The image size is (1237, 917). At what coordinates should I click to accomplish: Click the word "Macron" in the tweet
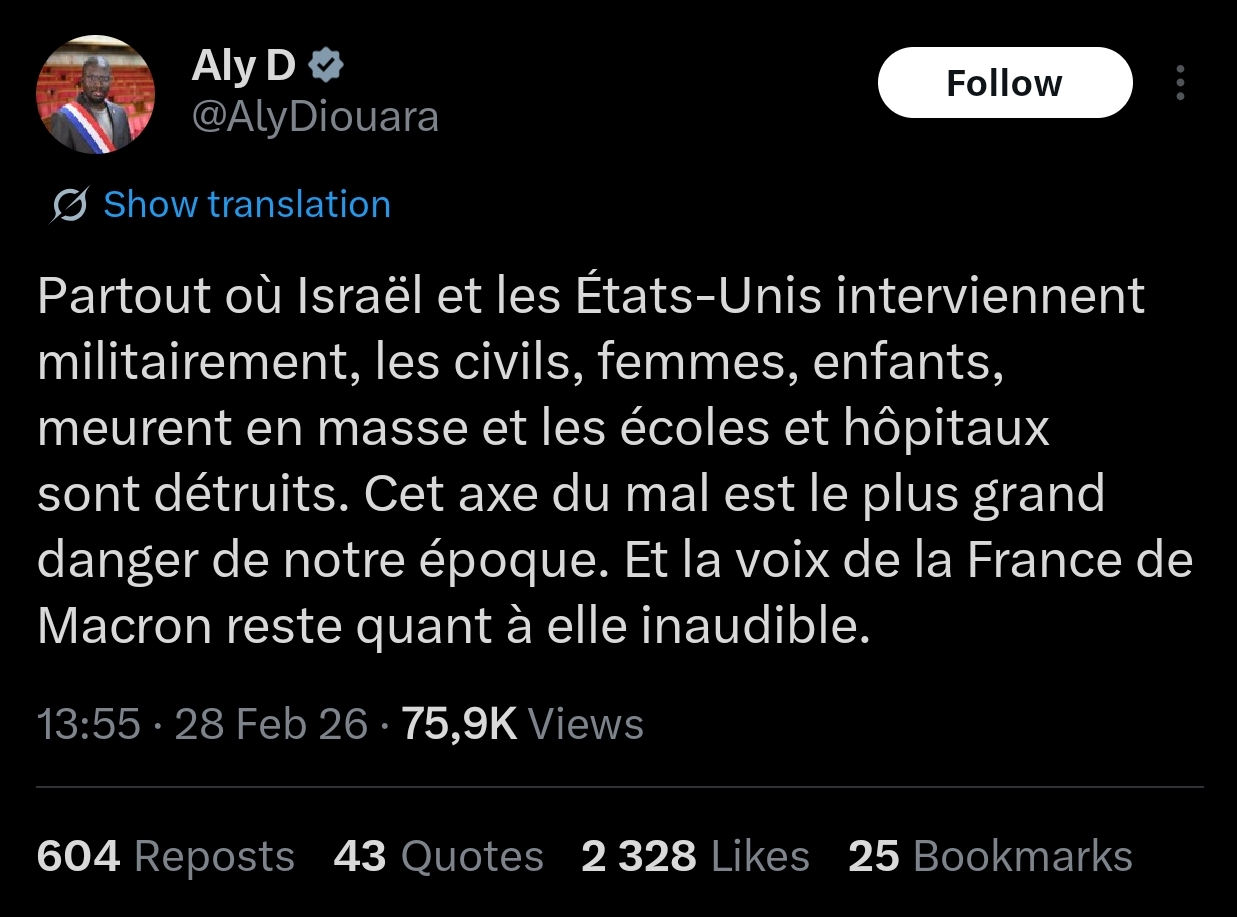(124, 626)
